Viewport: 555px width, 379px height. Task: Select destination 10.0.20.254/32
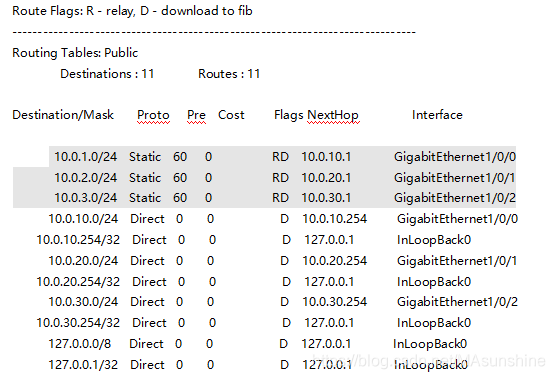point(78,282)
